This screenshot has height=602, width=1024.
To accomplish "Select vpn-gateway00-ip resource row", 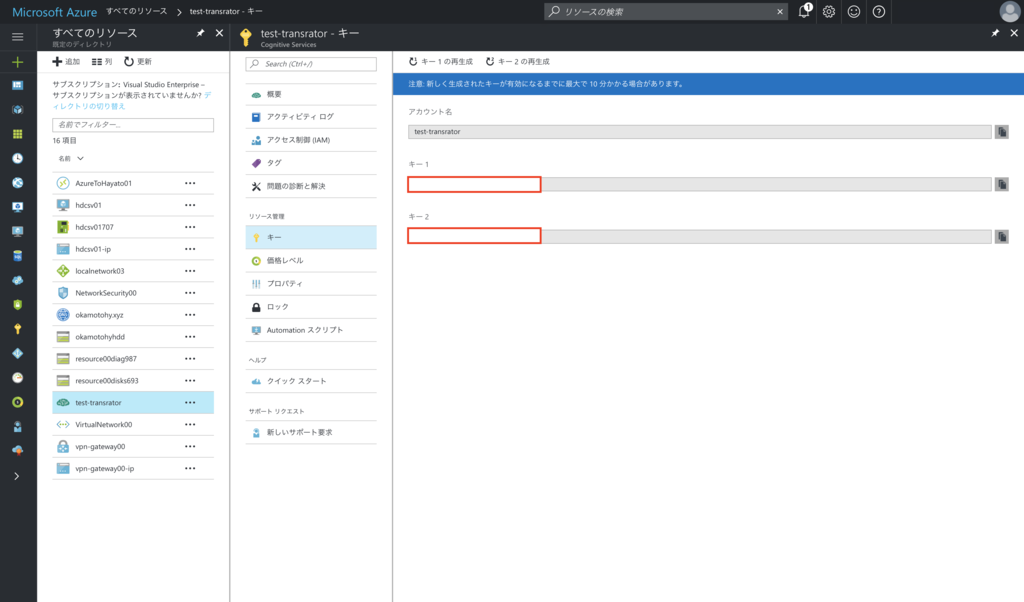I will coord(133,469).
